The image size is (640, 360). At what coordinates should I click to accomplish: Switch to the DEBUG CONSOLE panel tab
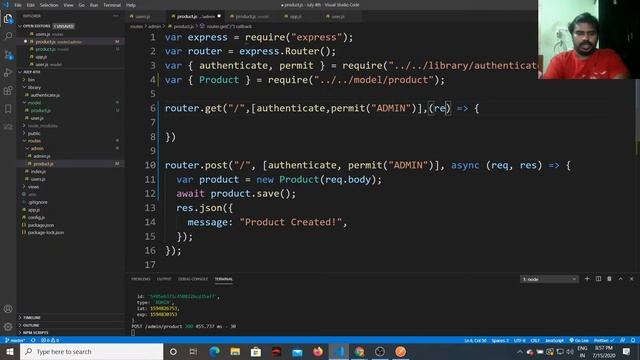point(193,279)
